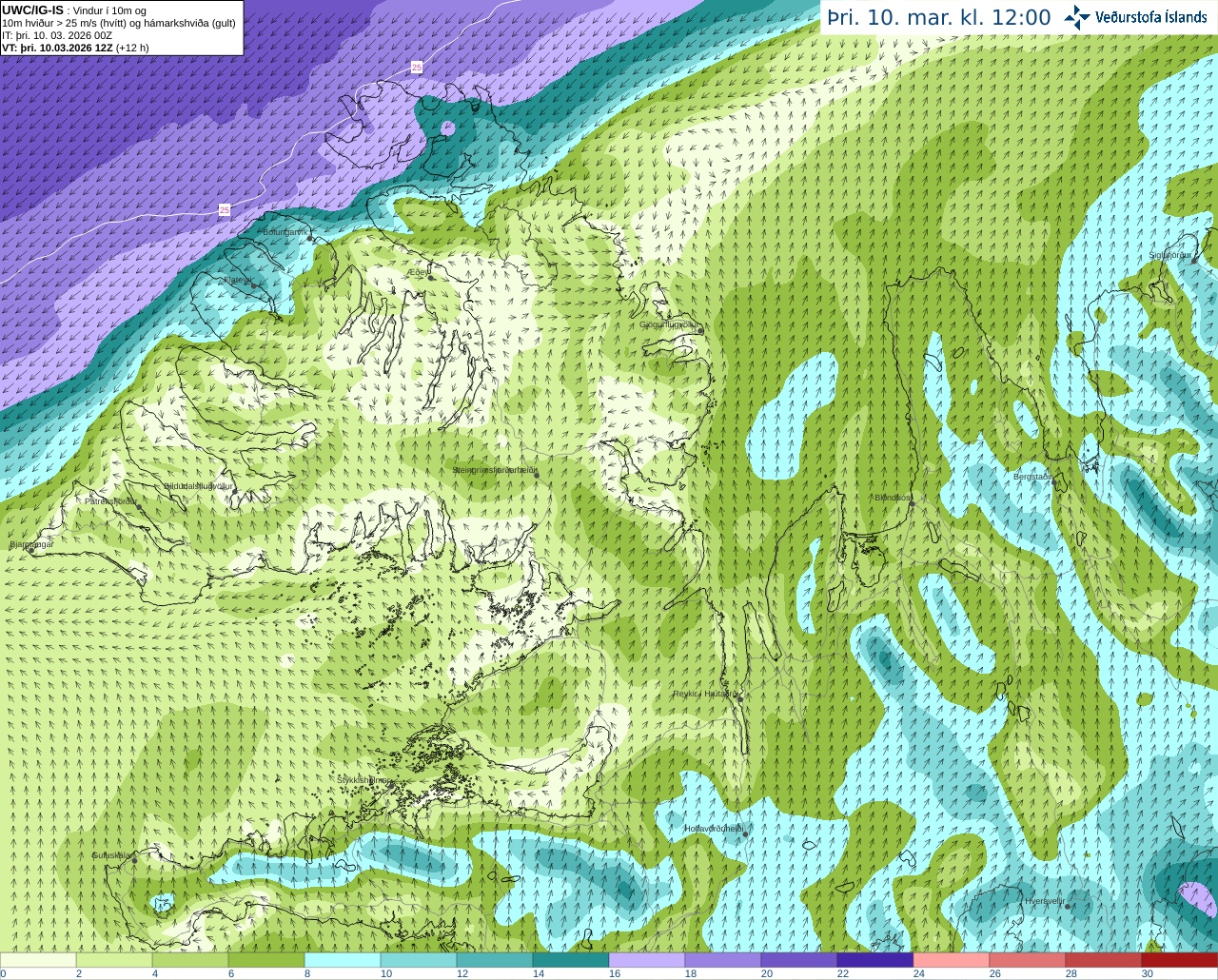Click the 'UWC/IG-IS : Vindur í 10m og' heading
This screenshot has width=1218, height=980.
click(74, 10)
